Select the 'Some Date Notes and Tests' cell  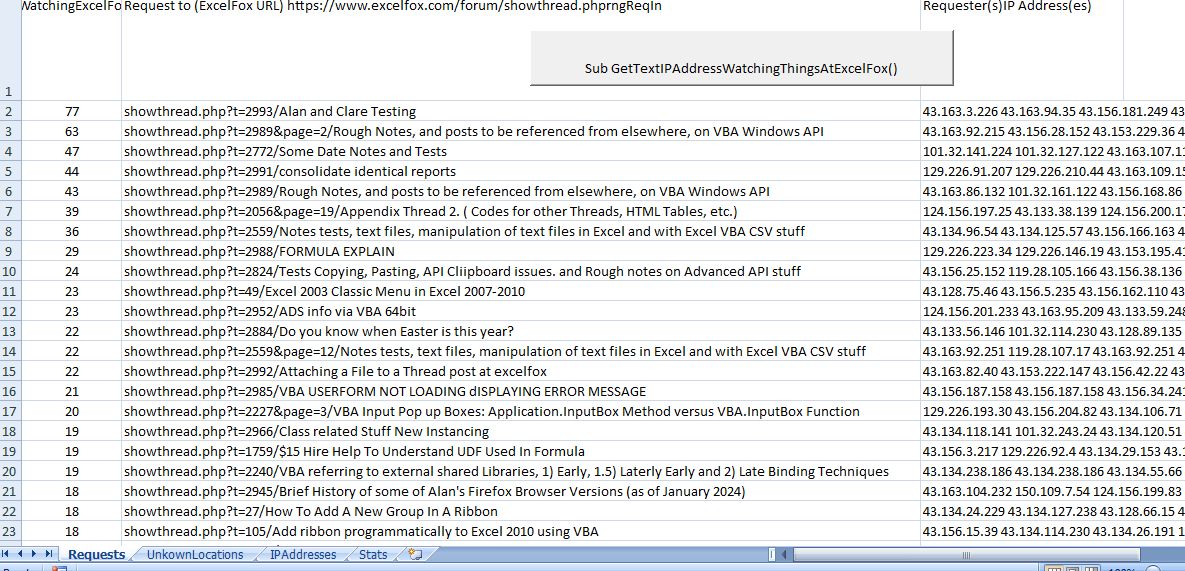click(x=521, y=151)
